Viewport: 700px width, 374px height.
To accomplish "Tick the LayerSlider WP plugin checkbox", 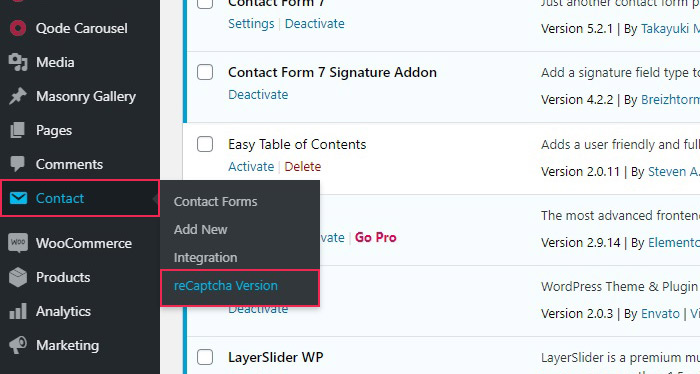I will point(205,357).
